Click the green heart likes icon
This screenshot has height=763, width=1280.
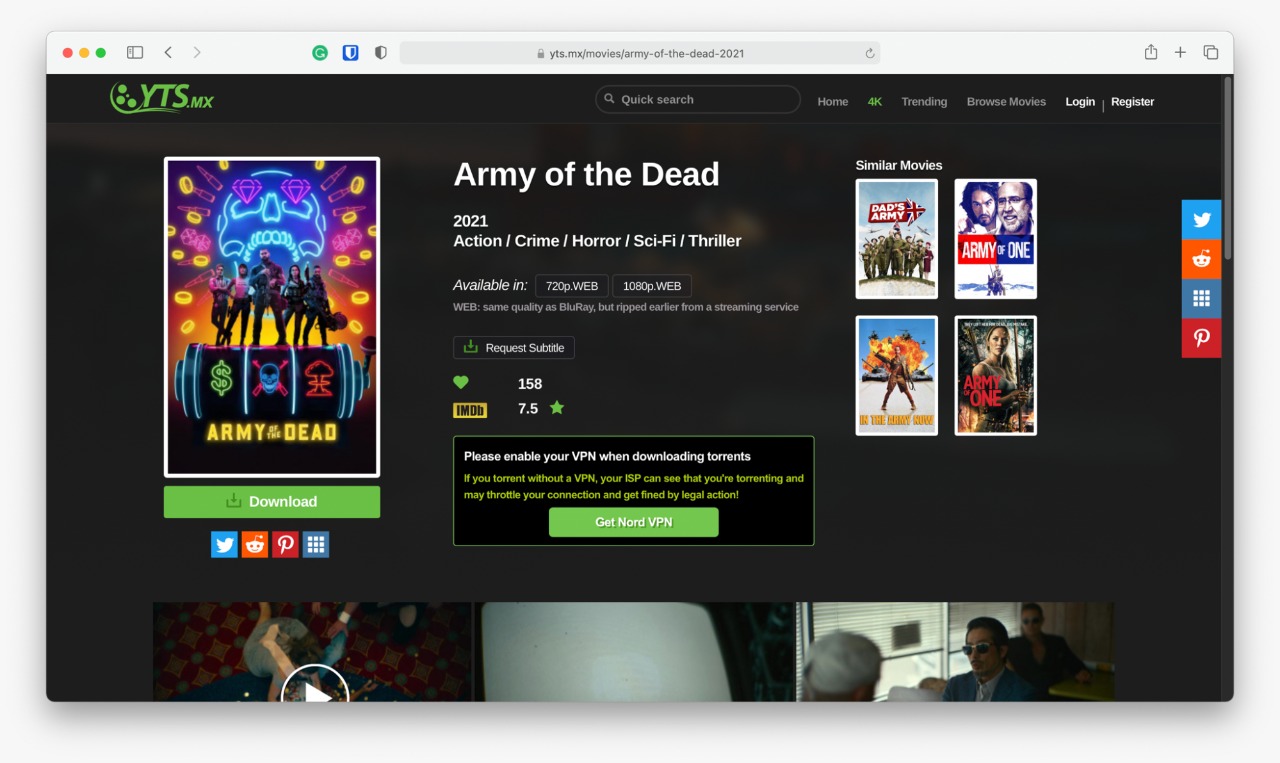coord(461,383)
